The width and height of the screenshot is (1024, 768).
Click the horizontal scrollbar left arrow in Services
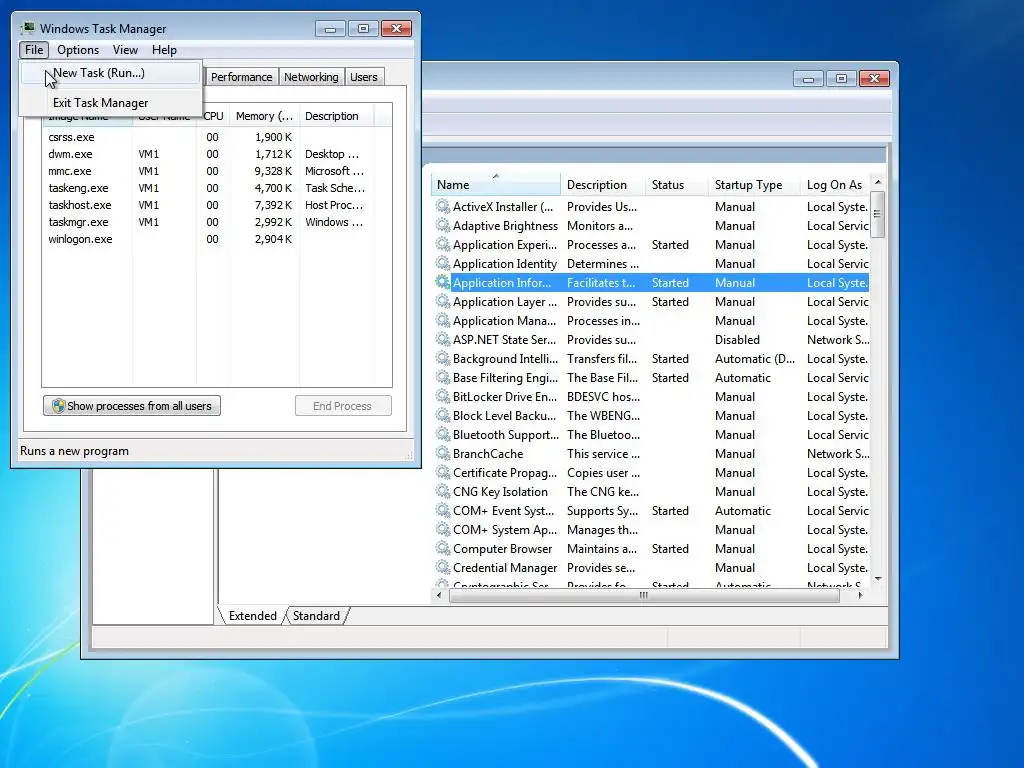(439, 595)
